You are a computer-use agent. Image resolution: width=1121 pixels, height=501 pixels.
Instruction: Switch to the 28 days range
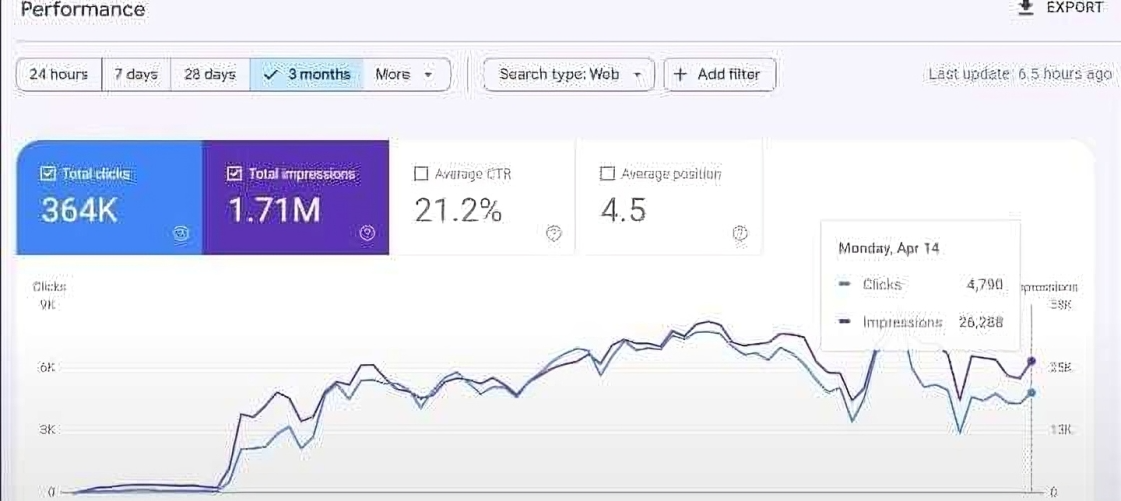point(210,74)
